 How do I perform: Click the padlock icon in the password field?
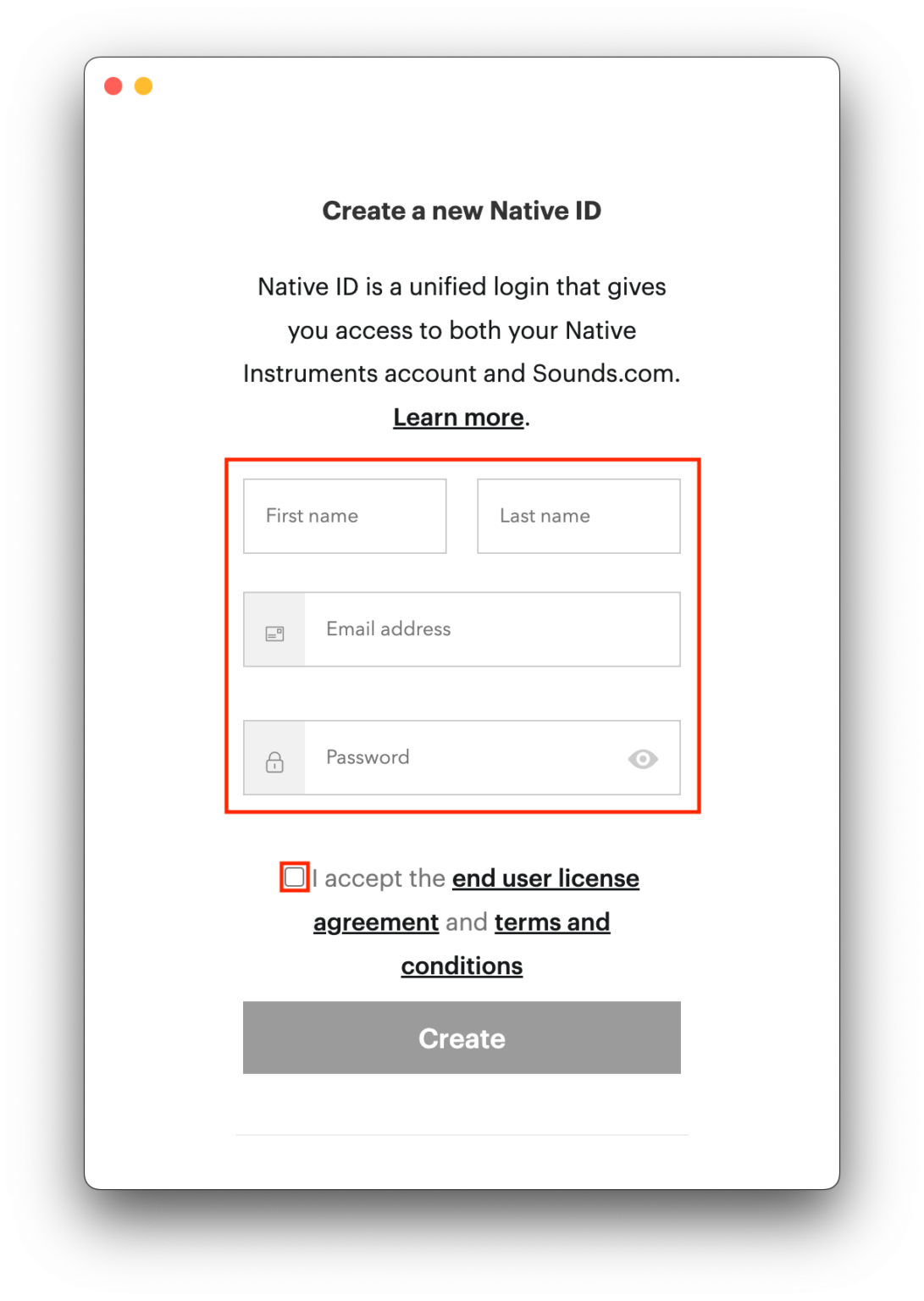pyautogui.click(x=274, y=758)
